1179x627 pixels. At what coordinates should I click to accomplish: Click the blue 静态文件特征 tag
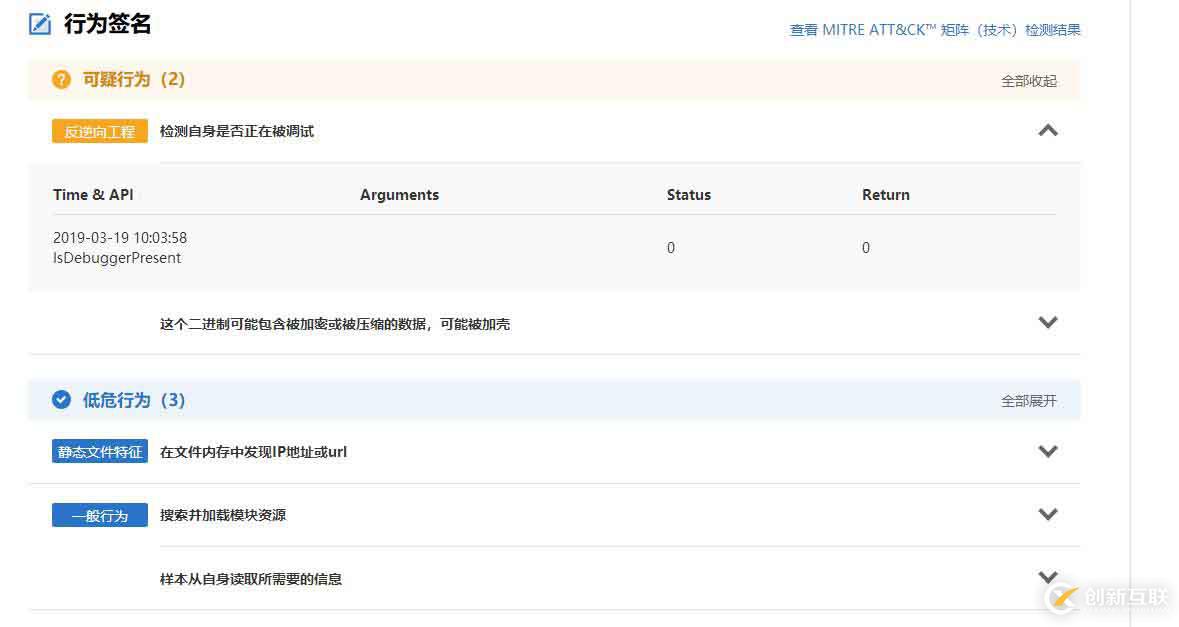coord(100,452)
